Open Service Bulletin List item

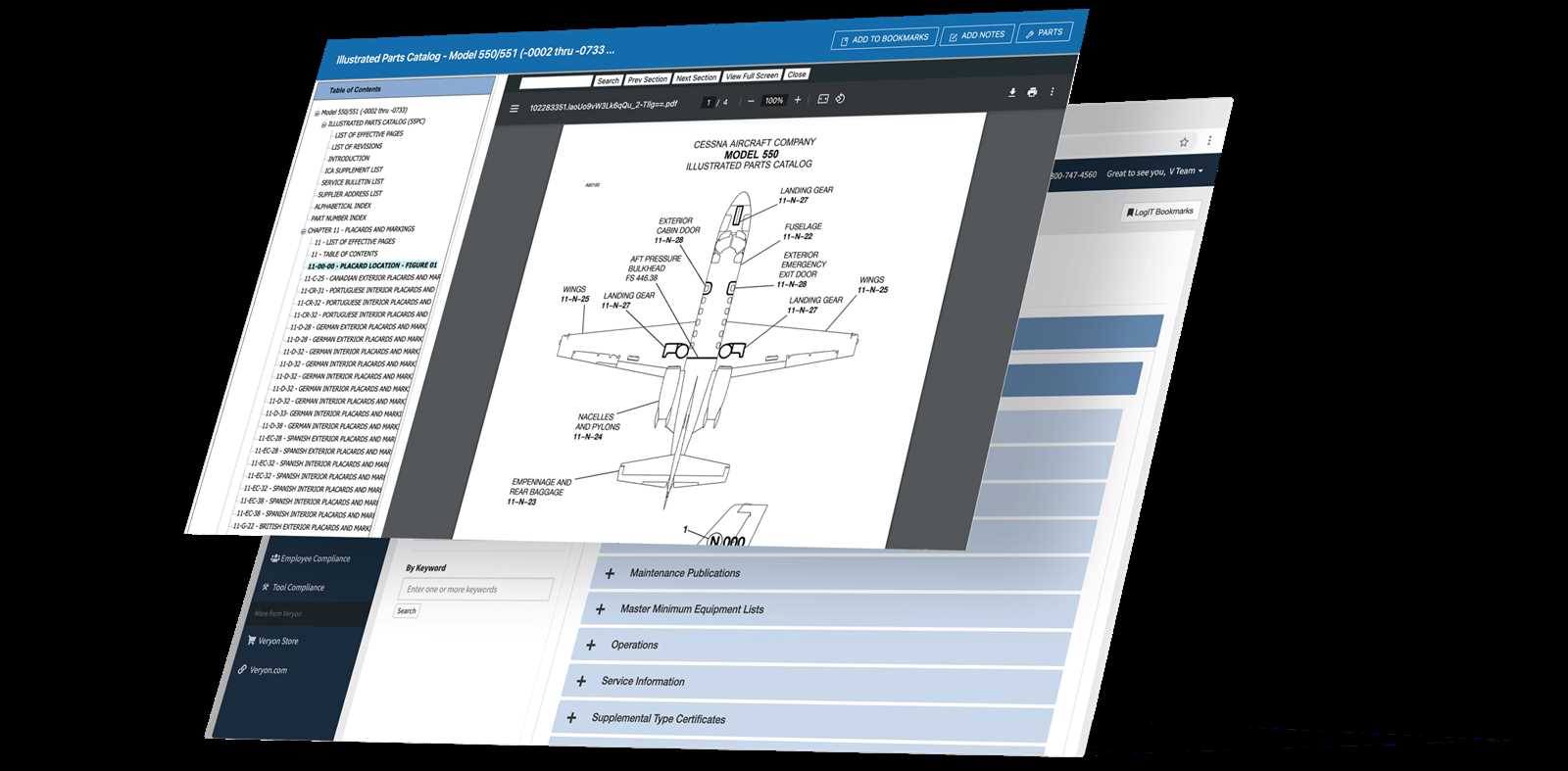click(353, 182)
